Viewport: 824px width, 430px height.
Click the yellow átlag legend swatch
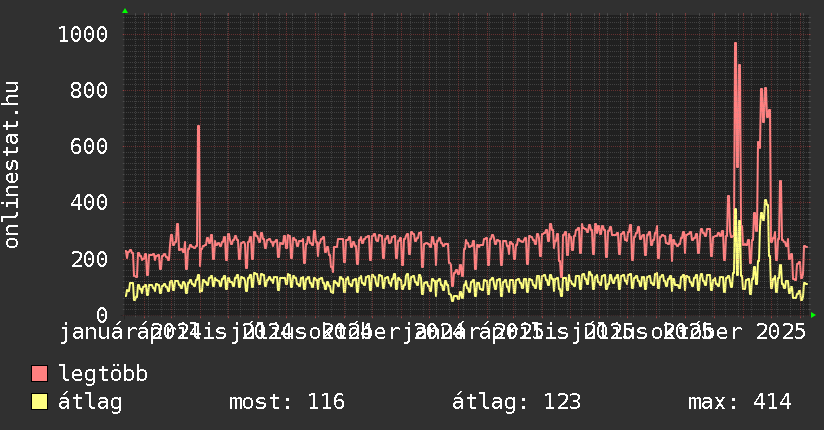39,403
